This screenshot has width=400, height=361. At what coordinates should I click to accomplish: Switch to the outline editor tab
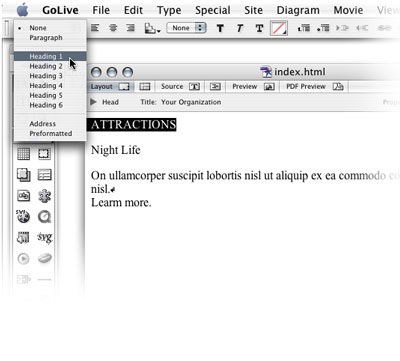pos(215,87)
